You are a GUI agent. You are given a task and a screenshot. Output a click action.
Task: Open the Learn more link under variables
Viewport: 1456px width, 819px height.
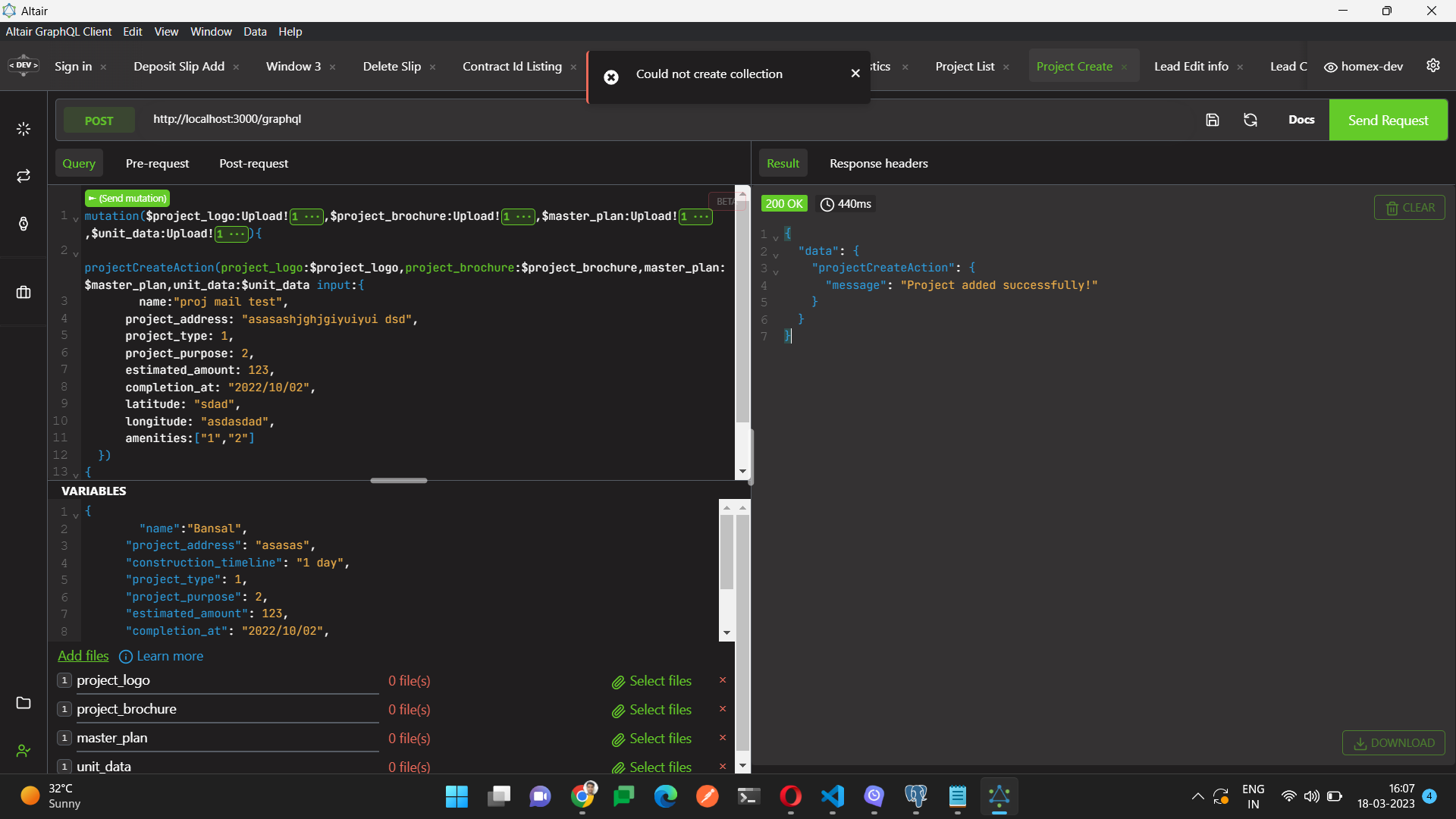tap(169, 656)
